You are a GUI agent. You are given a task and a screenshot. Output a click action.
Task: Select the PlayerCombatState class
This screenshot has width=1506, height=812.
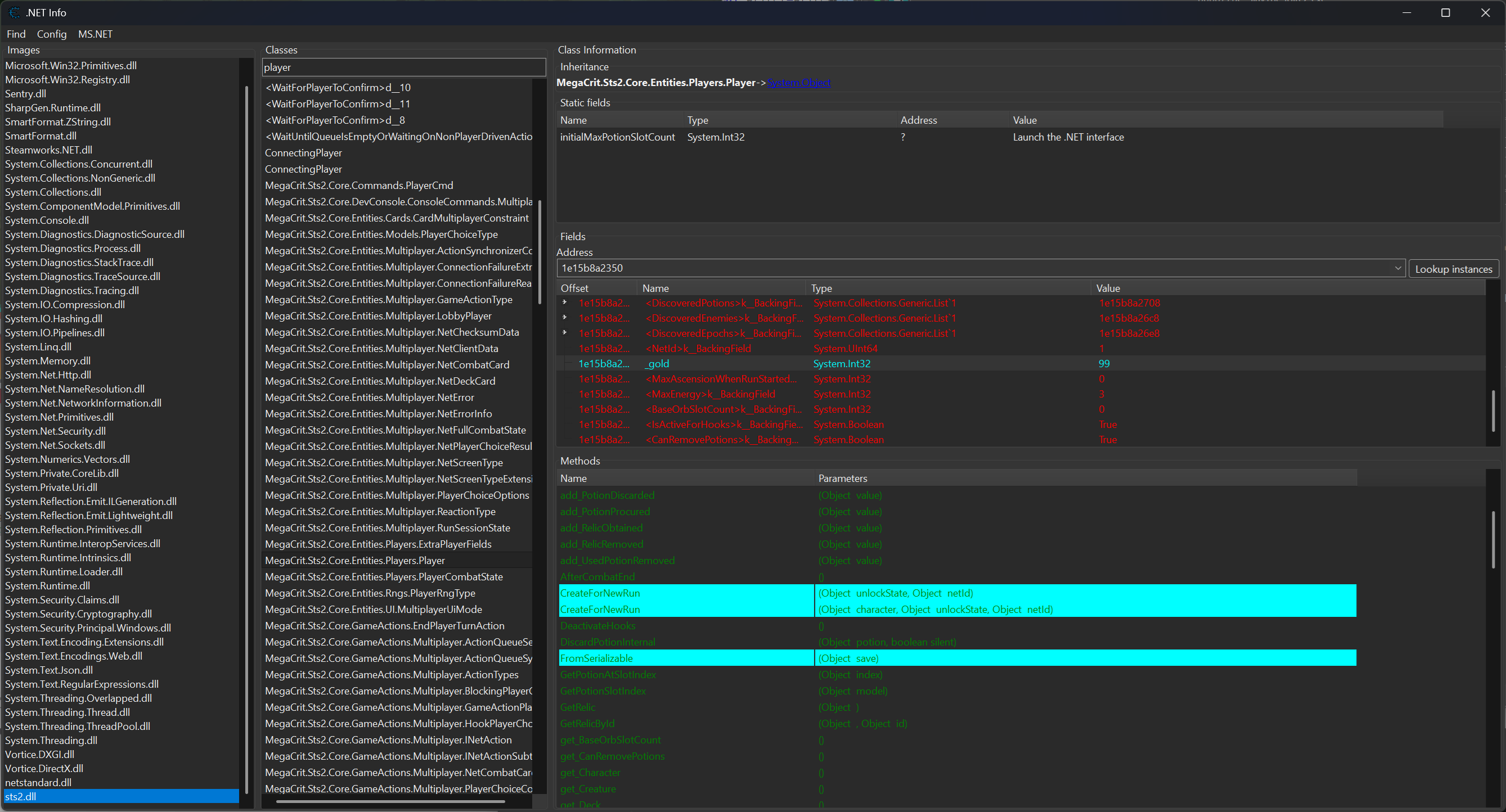point(384,576)
